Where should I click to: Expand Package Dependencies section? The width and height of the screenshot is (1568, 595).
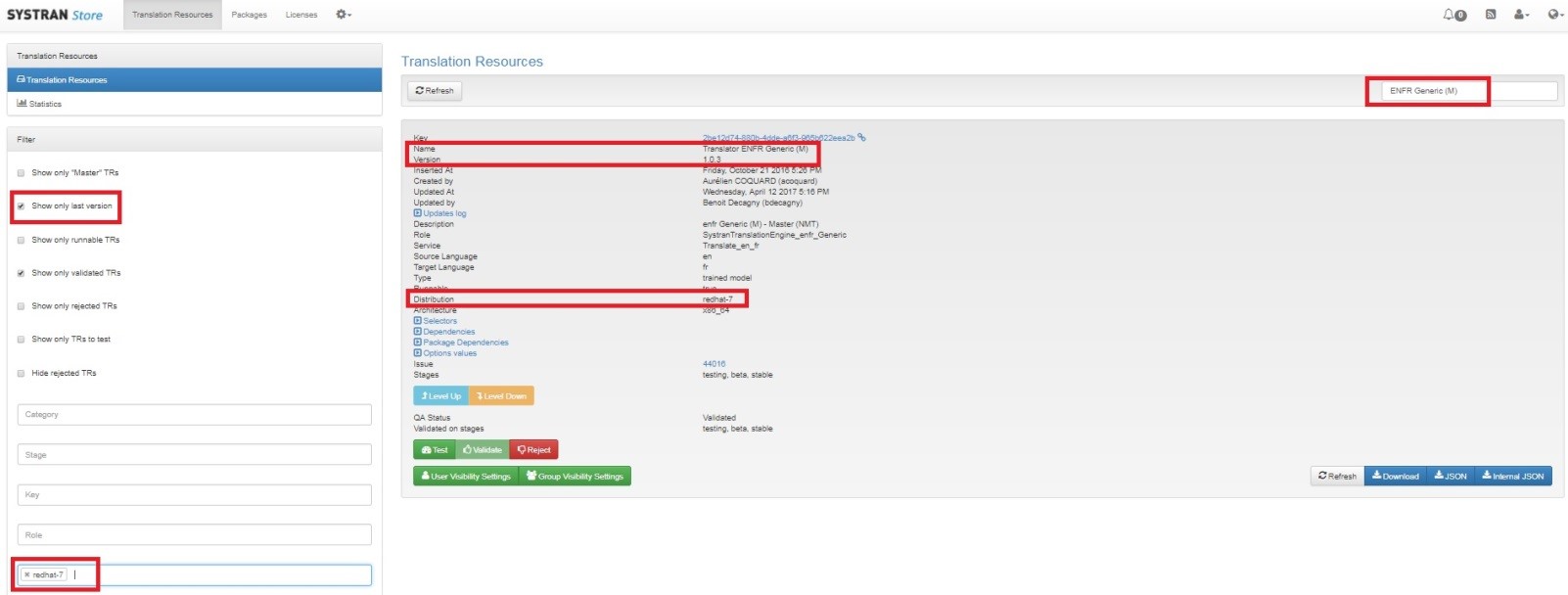(461, 343)
